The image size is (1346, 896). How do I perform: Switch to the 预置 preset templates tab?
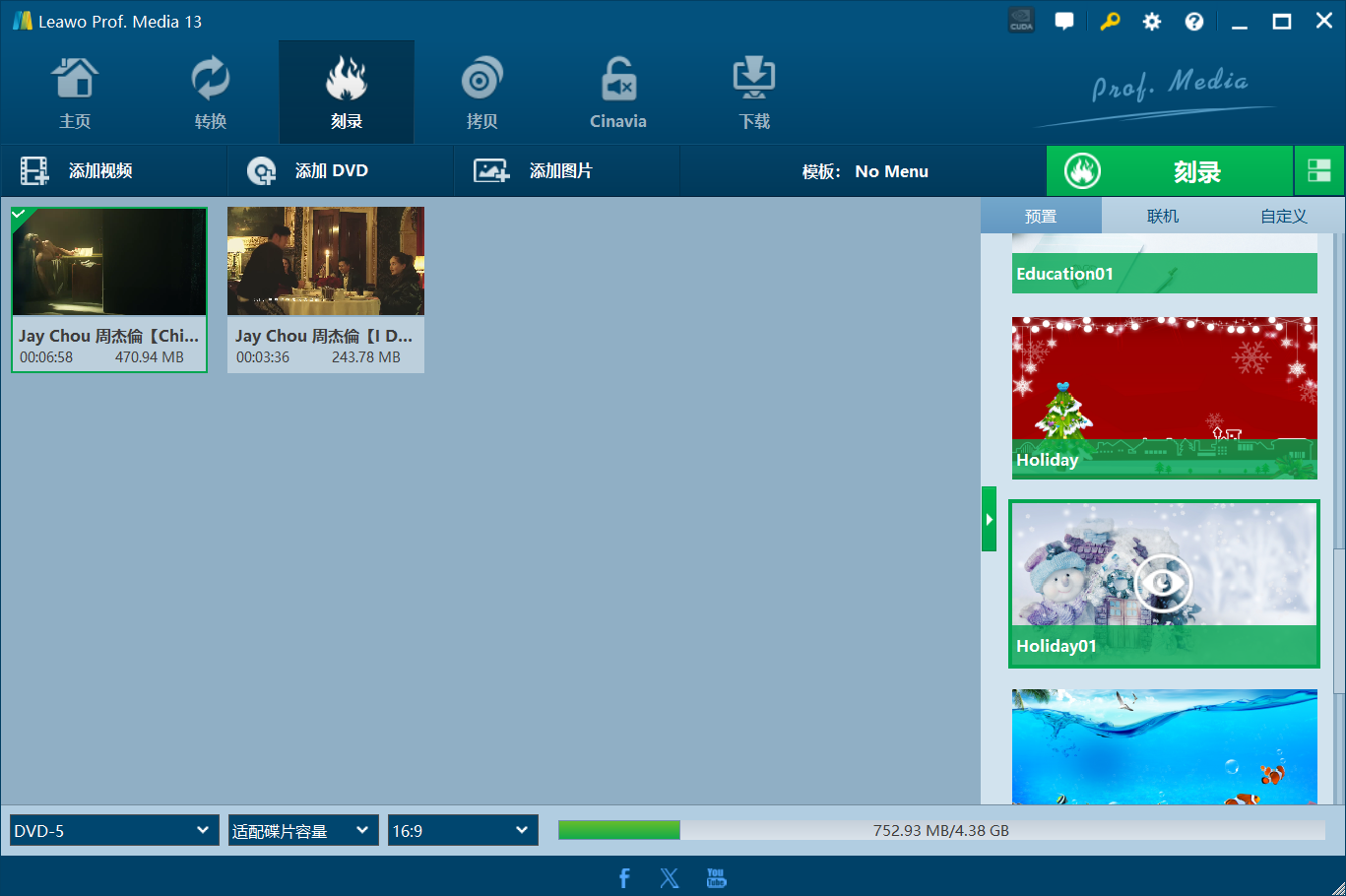coord(1041,216)
